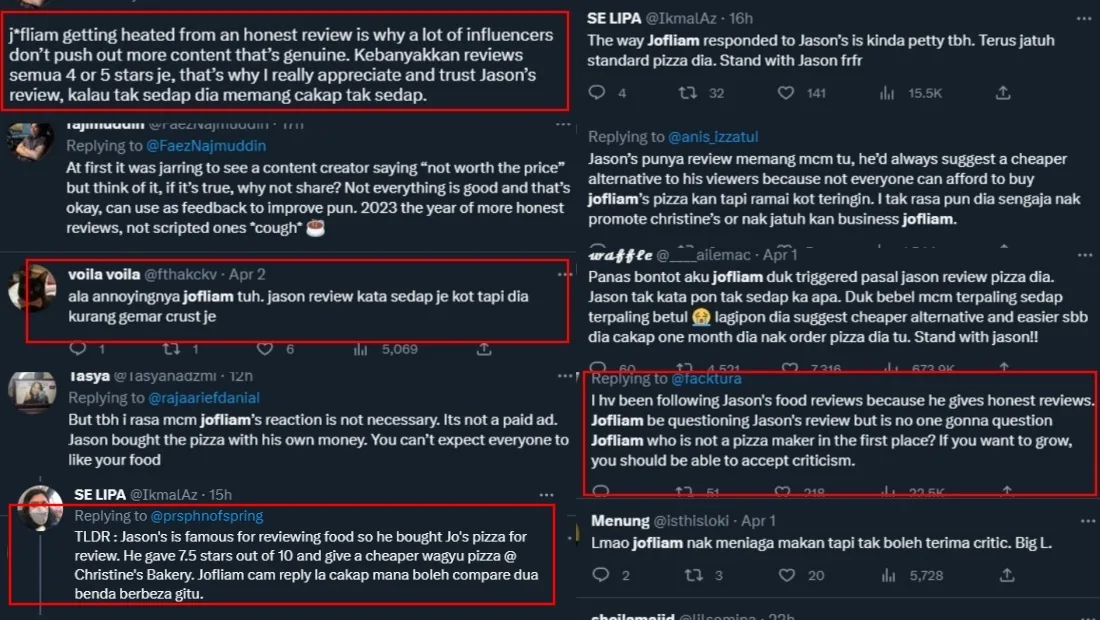This screenshot has height=620, width=1100.
Task: Share SE LIPA's 'Stand with Jason' tweet
Action: (1003, 93)
